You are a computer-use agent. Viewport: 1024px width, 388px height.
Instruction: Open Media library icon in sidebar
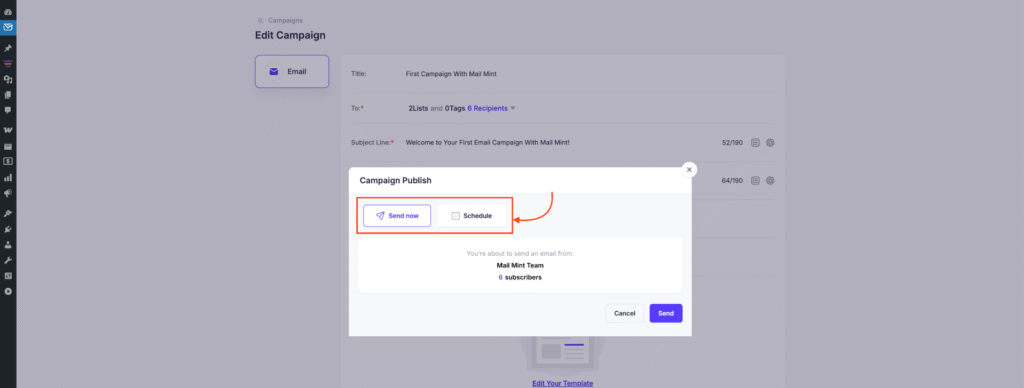tap(8, 80)
